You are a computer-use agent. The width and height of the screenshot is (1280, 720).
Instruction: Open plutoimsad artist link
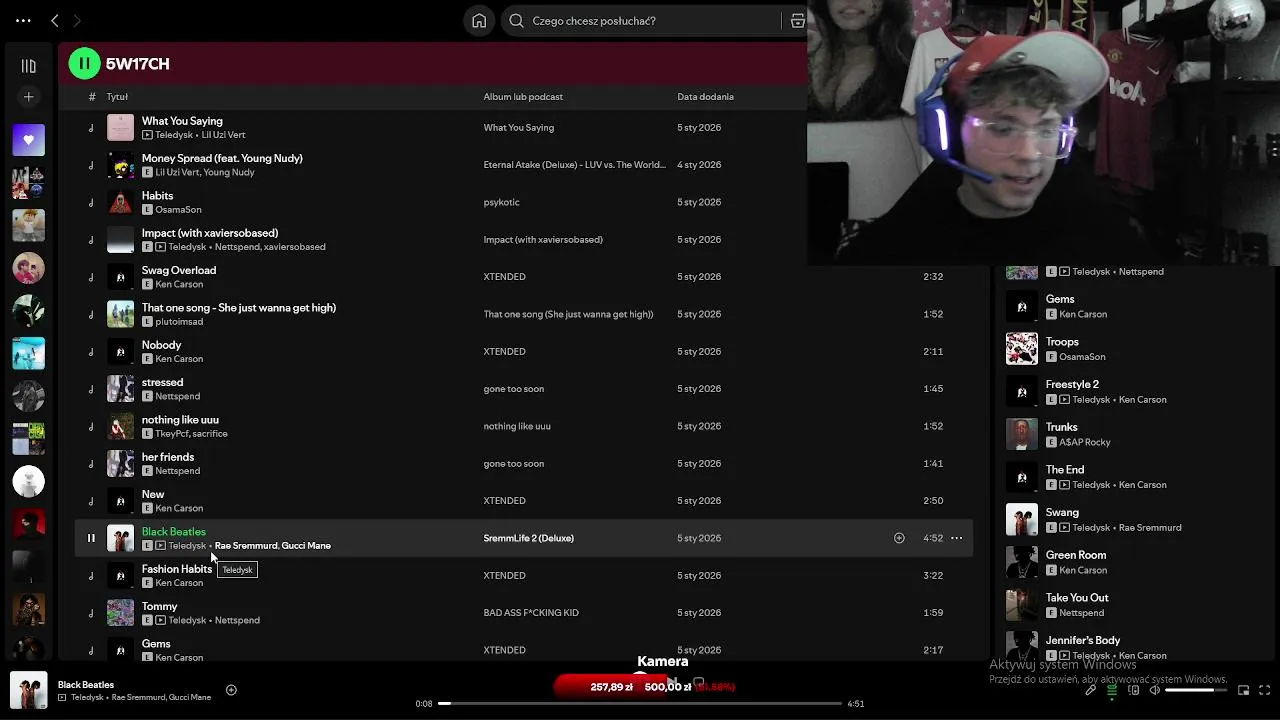[x=179, y=322]
